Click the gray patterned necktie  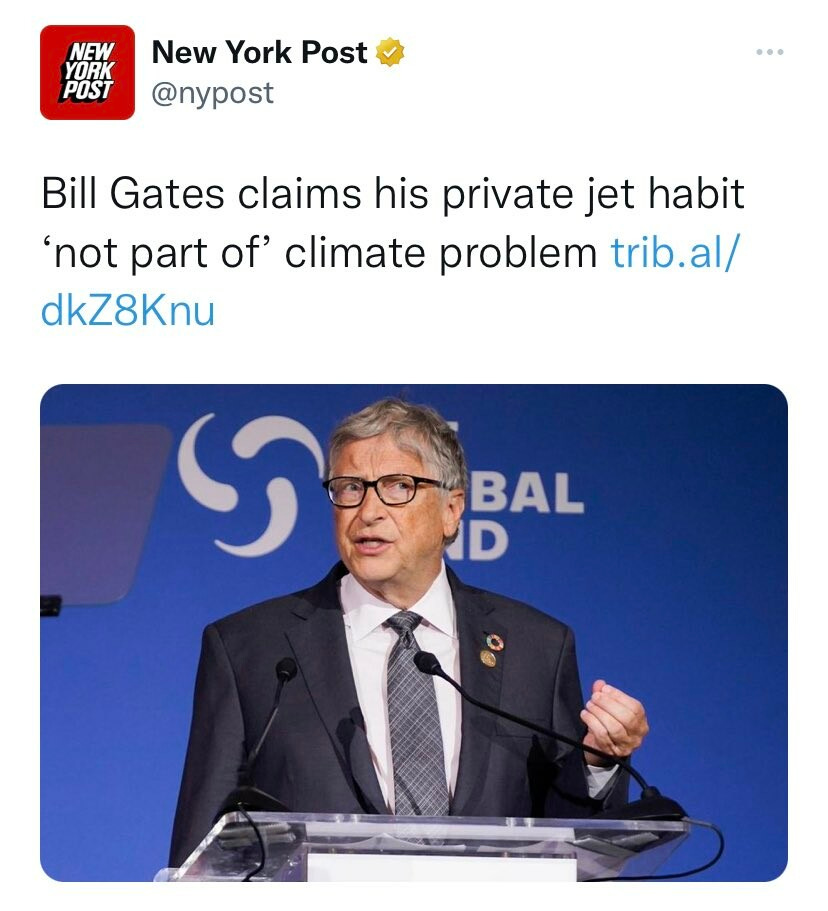coord(414,714)
